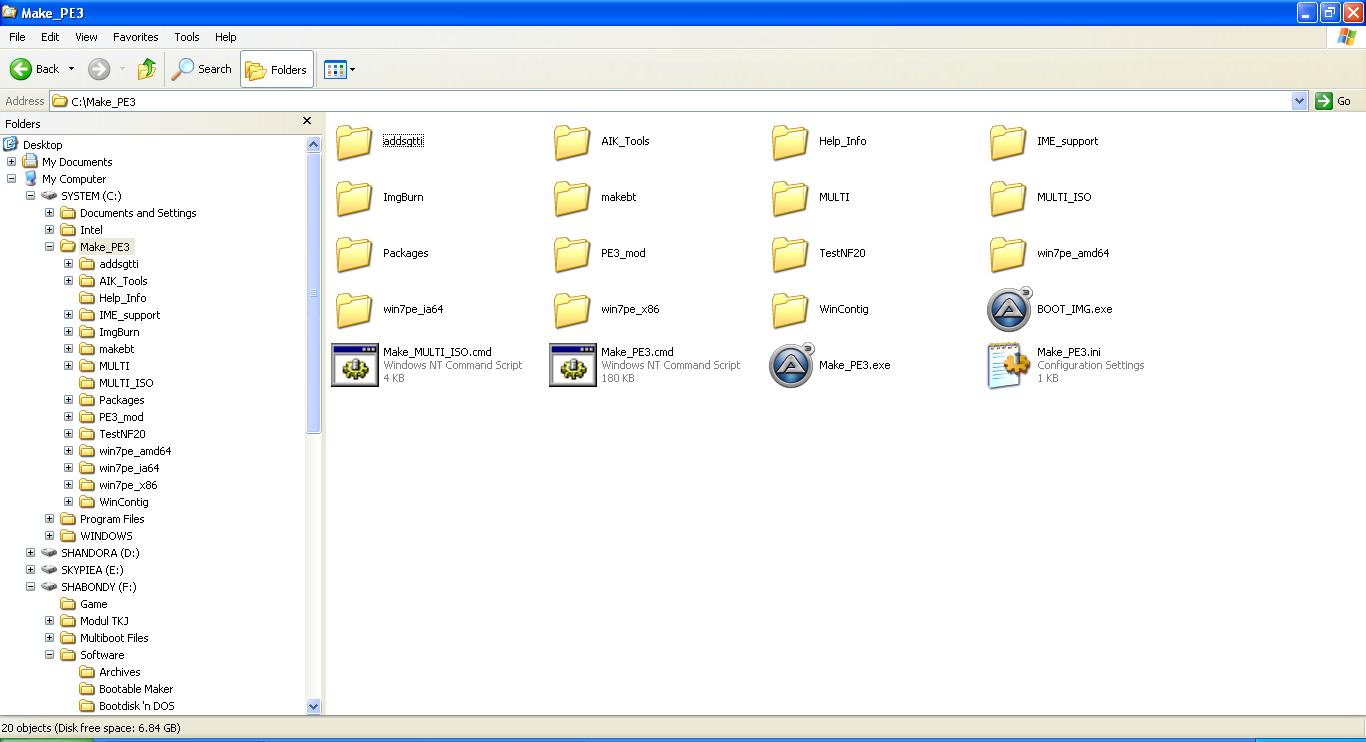This screenshot has height=742, width=1366.
Task: Select the AIK_Tools folder icon in file pane
Action: coord(573,141)
